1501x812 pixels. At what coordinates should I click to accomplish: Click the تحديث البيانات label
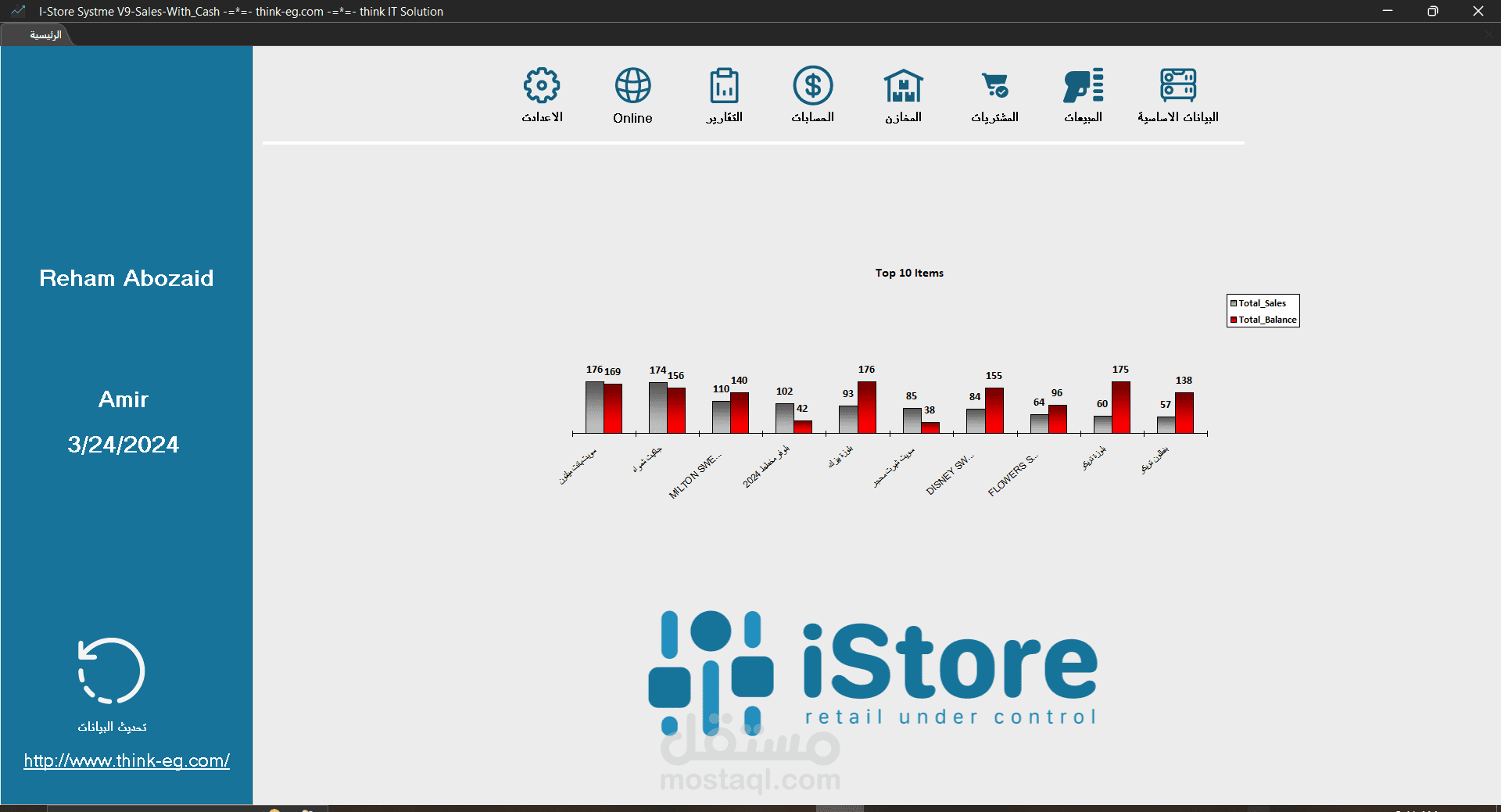[x=112, y=727]
